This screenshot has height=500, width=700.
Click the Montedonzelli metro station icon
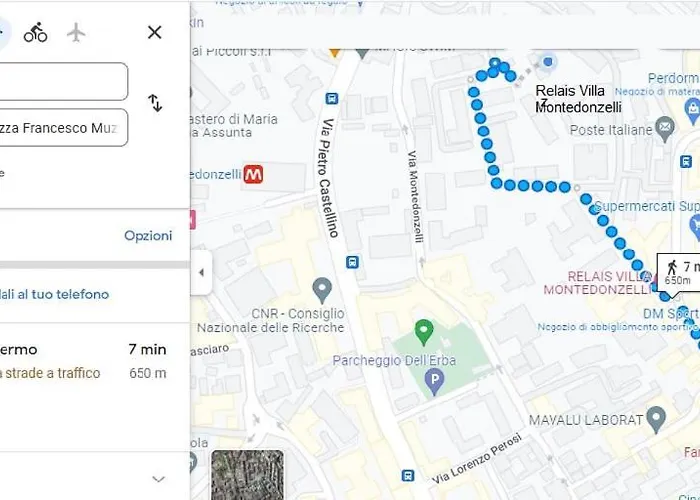coord(253,174)
